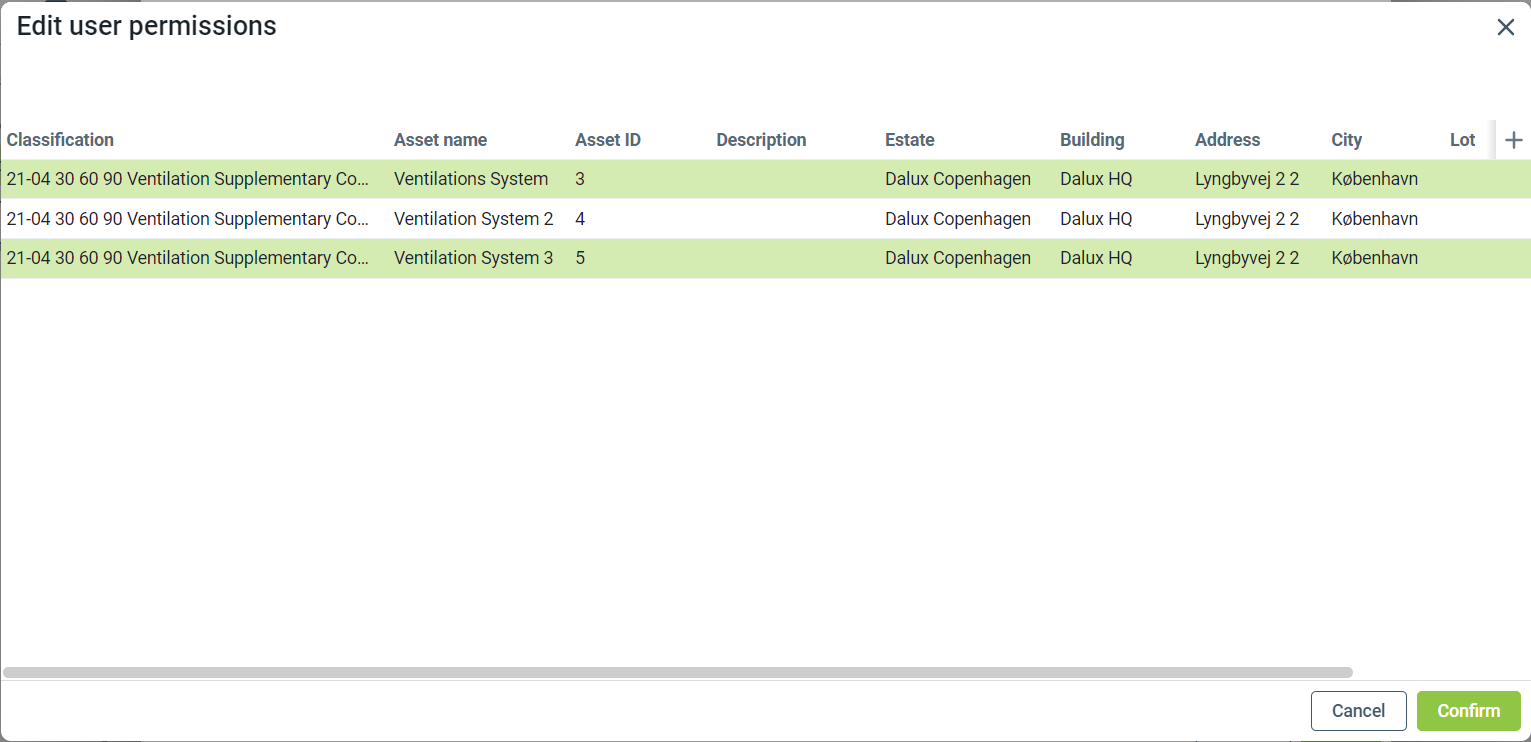Sort by Asset name column header
Viewport: 1531px width, 742px height.
coord(440,140)
